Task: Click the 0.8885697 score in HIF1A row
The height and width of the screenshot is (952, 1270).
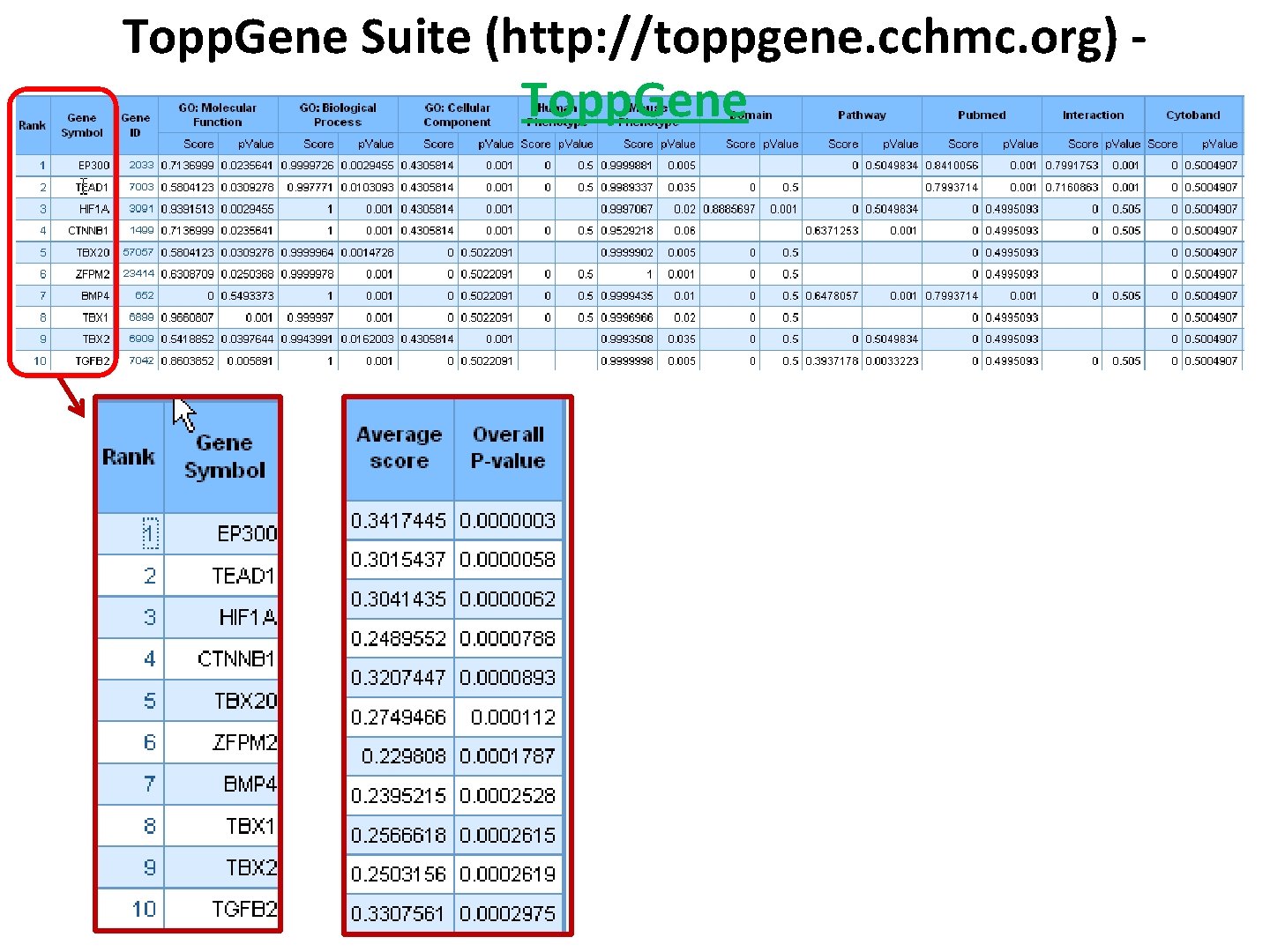Action: point(729,209)
